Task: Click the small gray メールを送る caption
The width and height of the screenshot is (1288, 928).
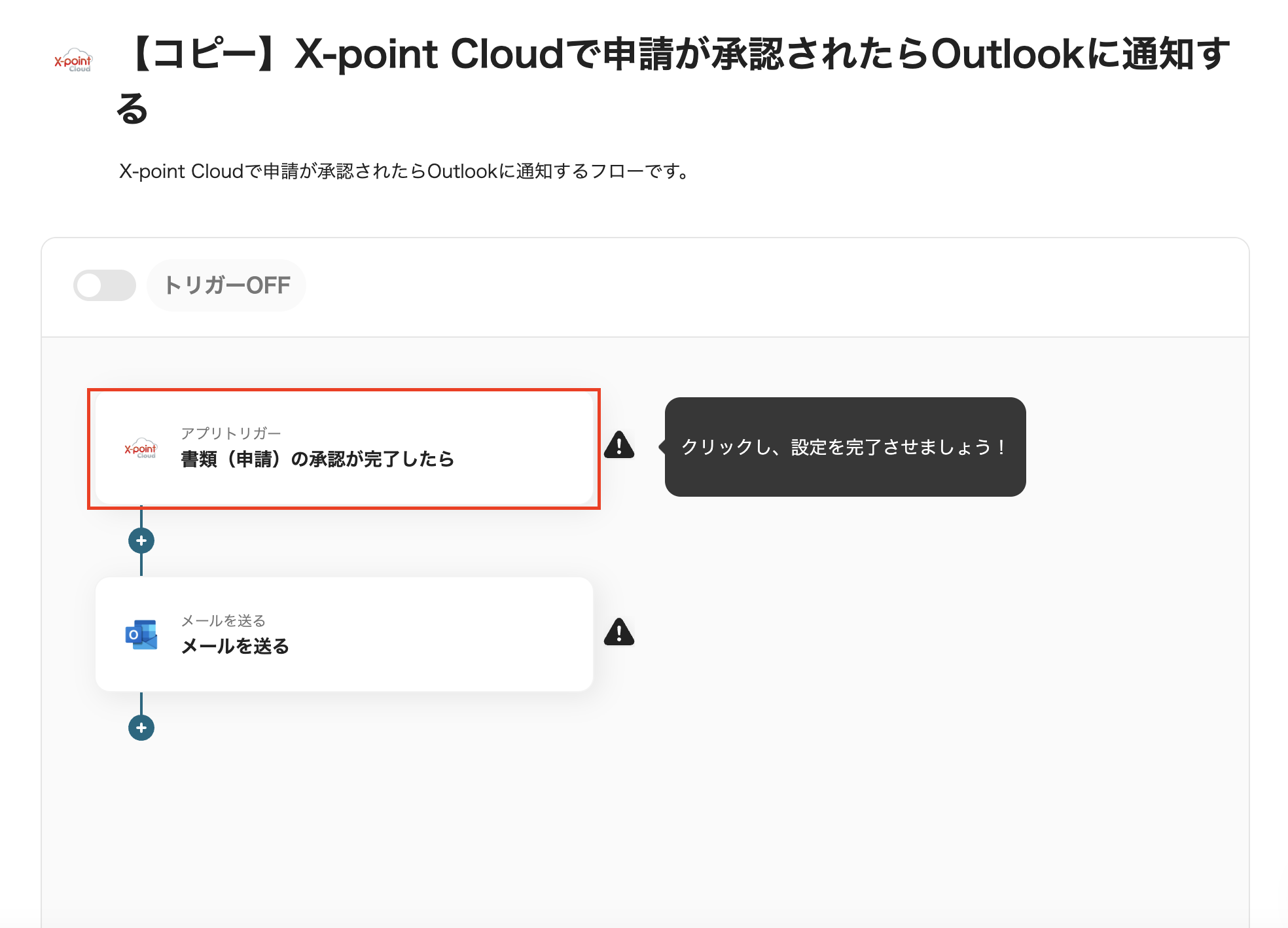Action: click(x=223, y=620)
